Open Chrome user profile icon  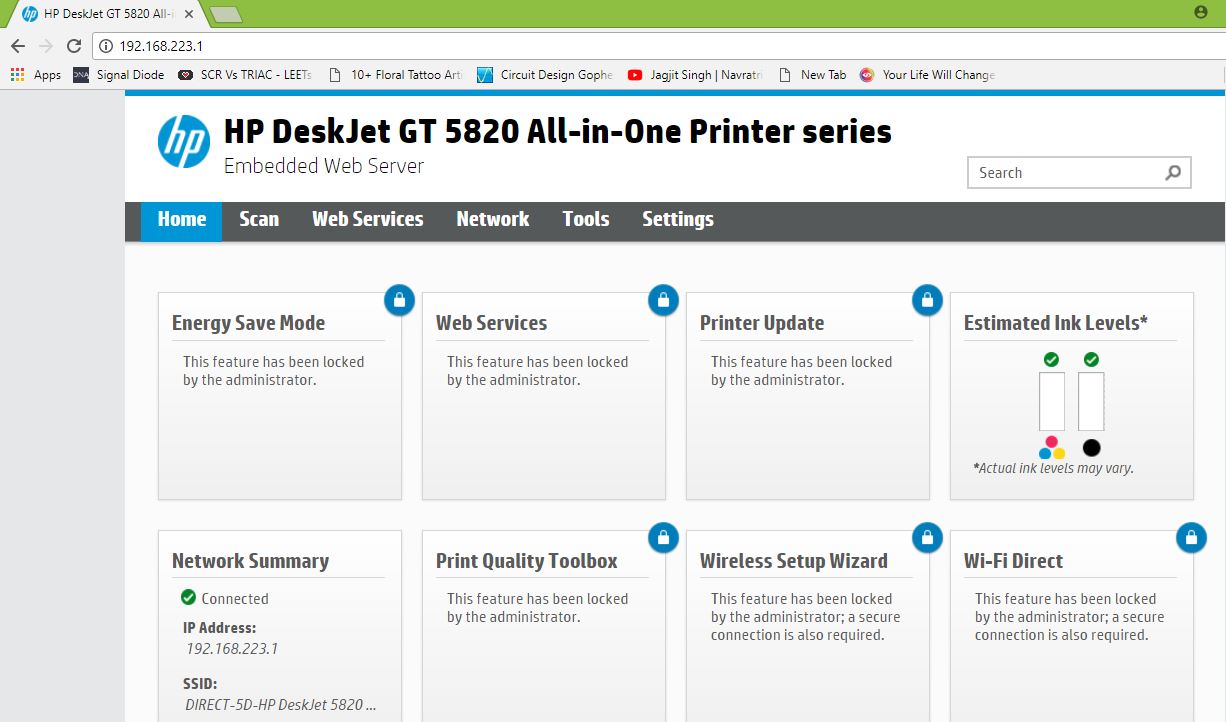click(x=1201, y=12)
